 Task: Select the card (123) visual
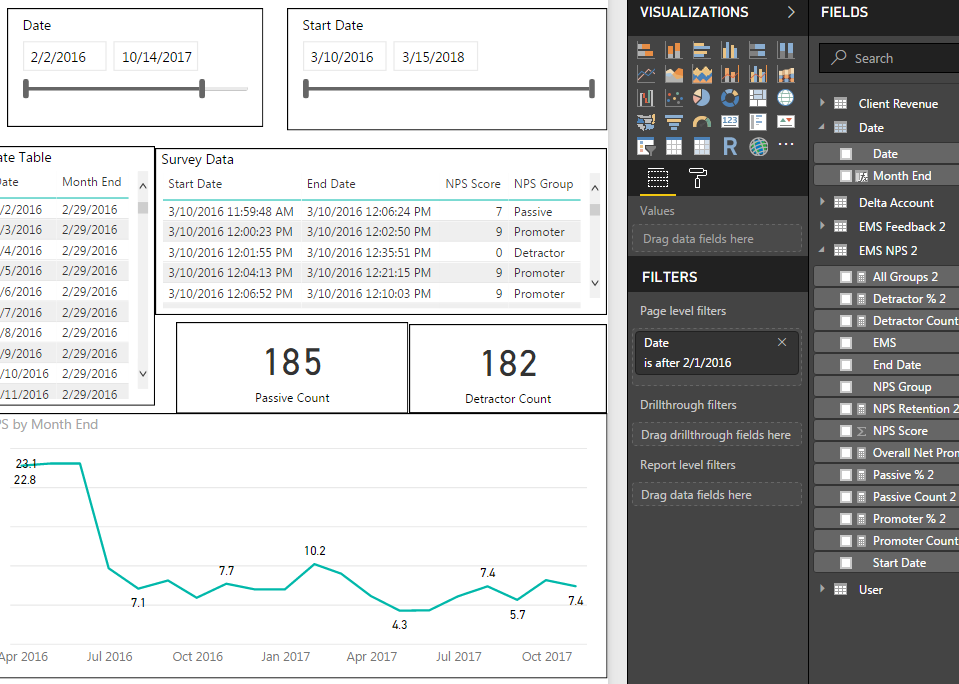[730, 122]
